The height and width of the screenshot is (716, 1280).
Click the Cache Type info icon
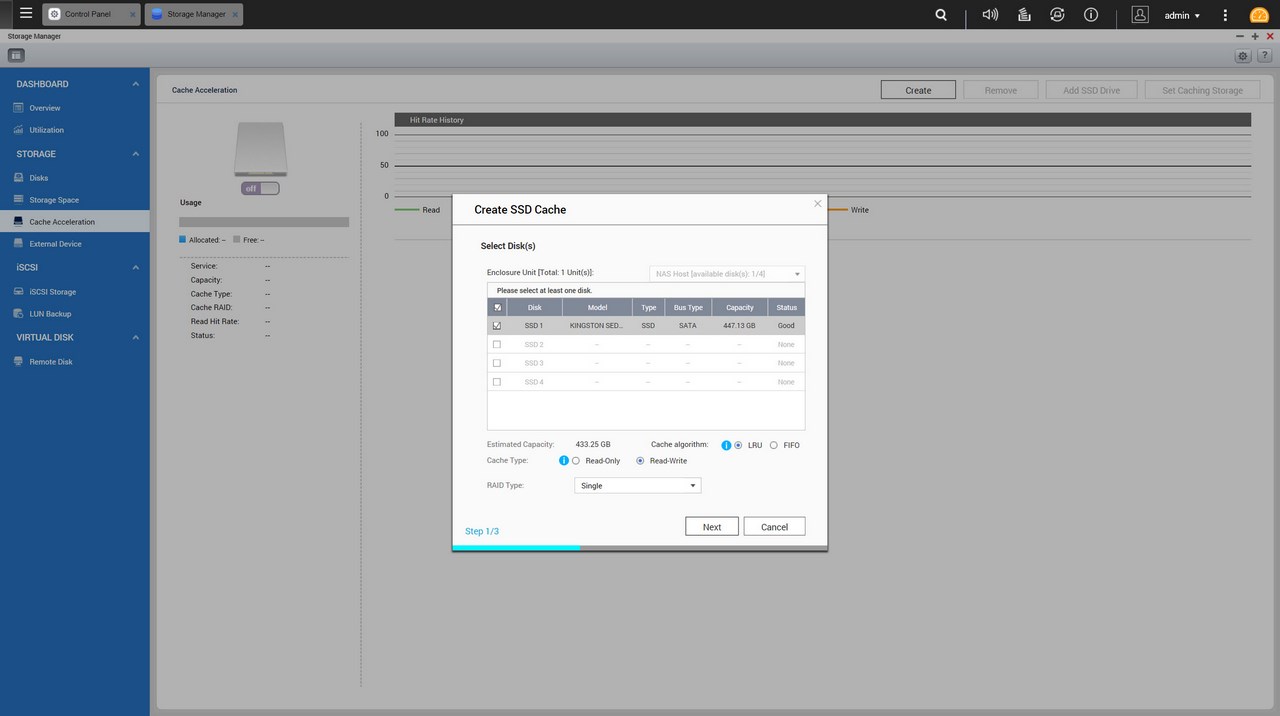563,460
